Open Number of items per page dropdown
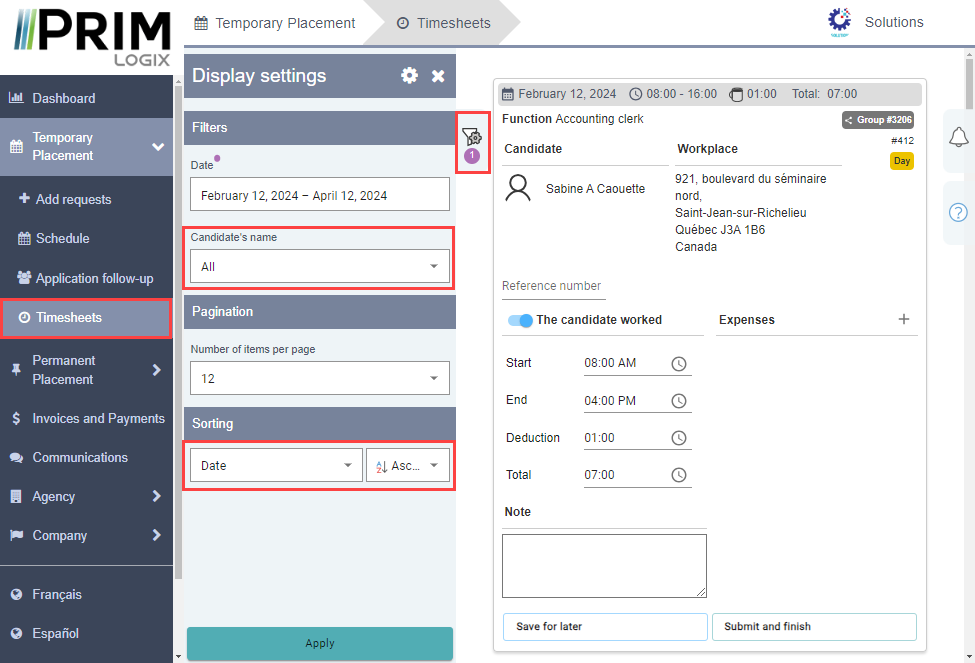This screenshot has width=975, height=663. [319, 379]
